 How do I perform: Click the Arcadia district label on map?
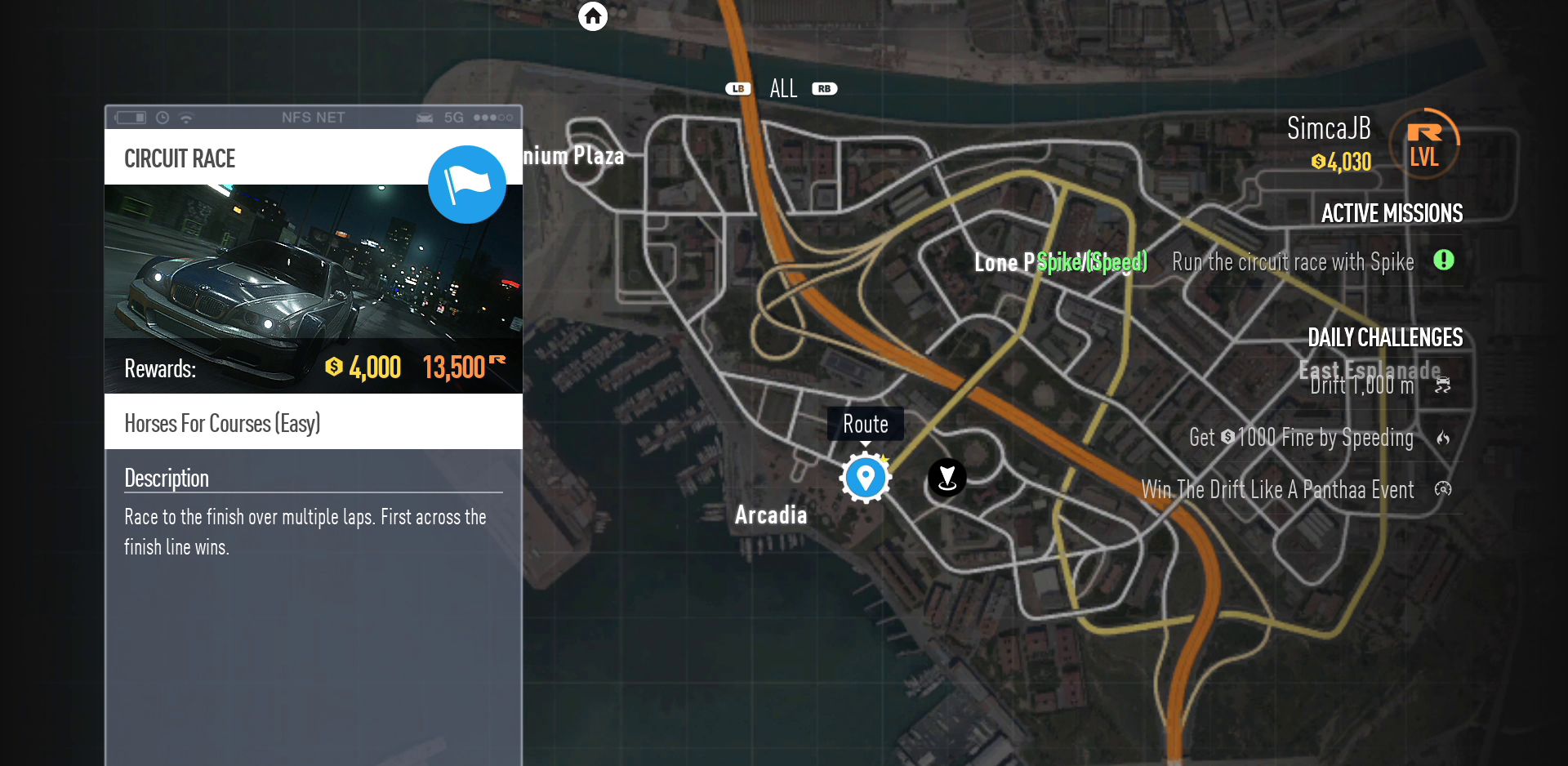[771, 514]
